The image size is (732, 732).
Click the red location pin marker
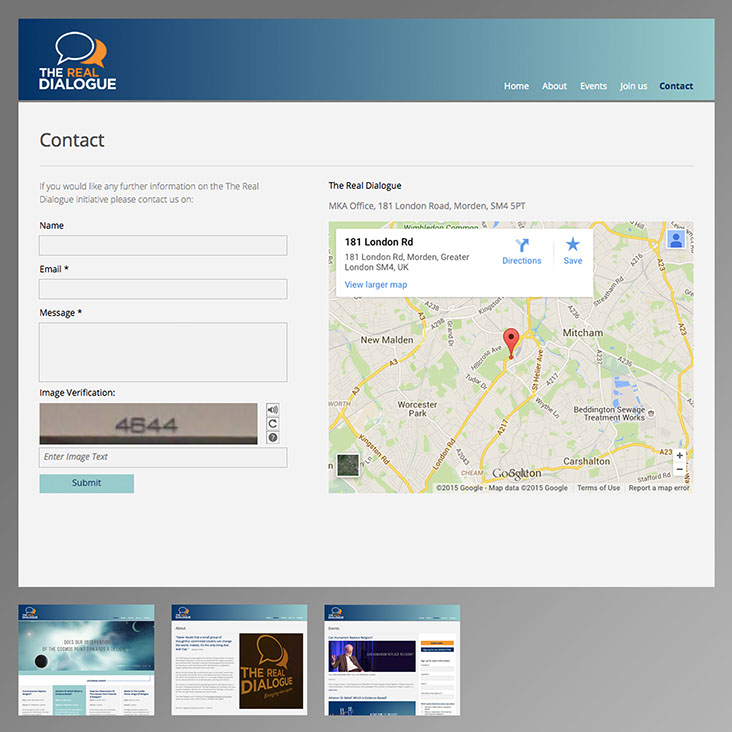click(511, 341)
